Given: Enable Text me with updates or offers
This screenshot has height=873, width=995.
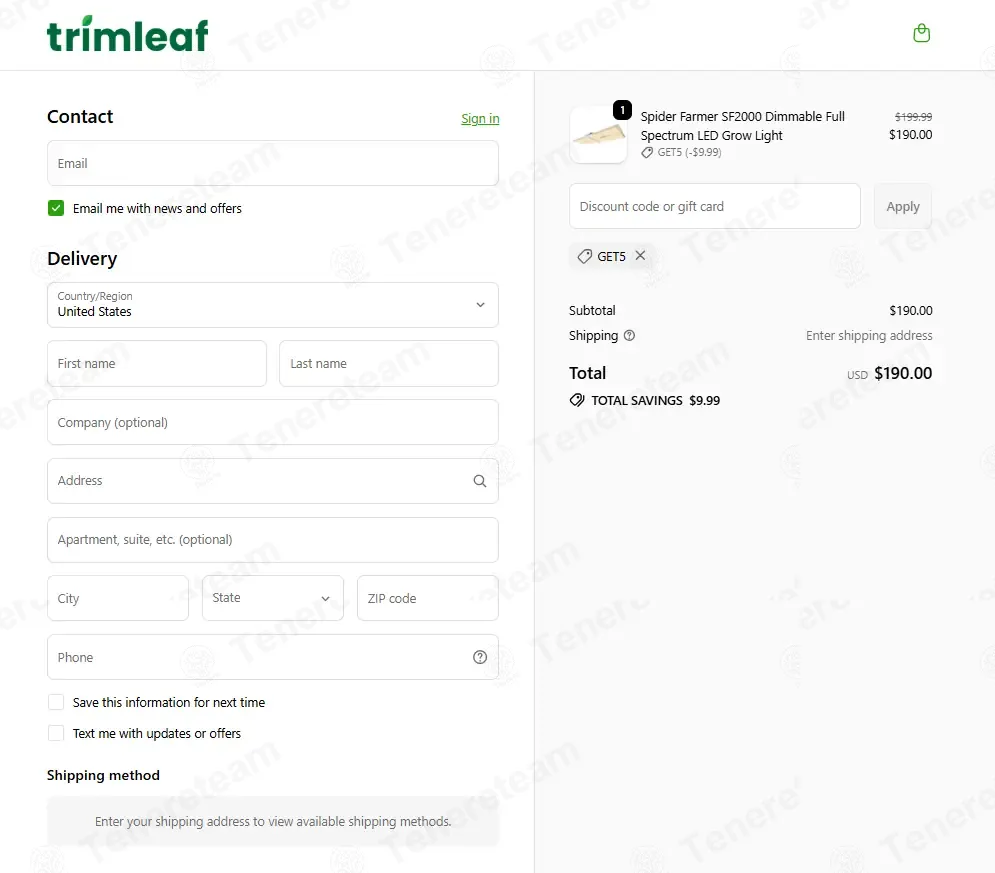Looking at the screenshot, I should (56, 733).
